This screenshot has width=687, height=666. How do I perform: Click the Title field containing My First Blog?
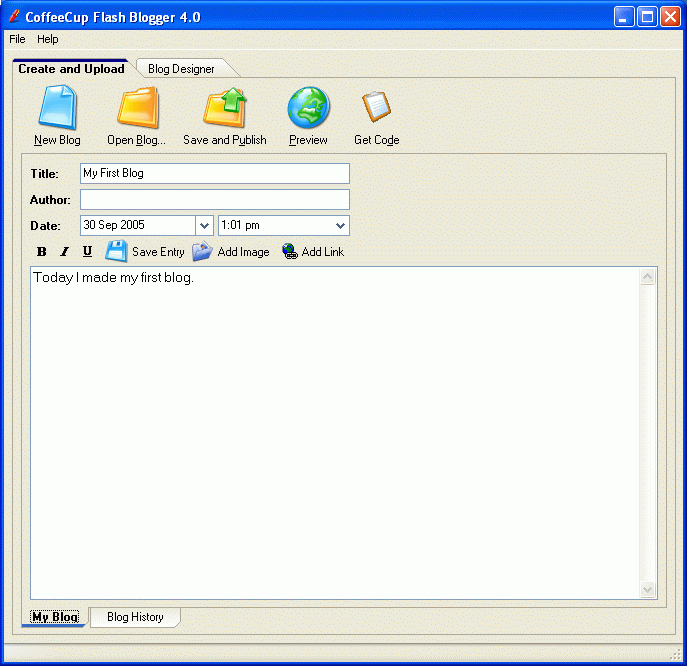(215, 173)
